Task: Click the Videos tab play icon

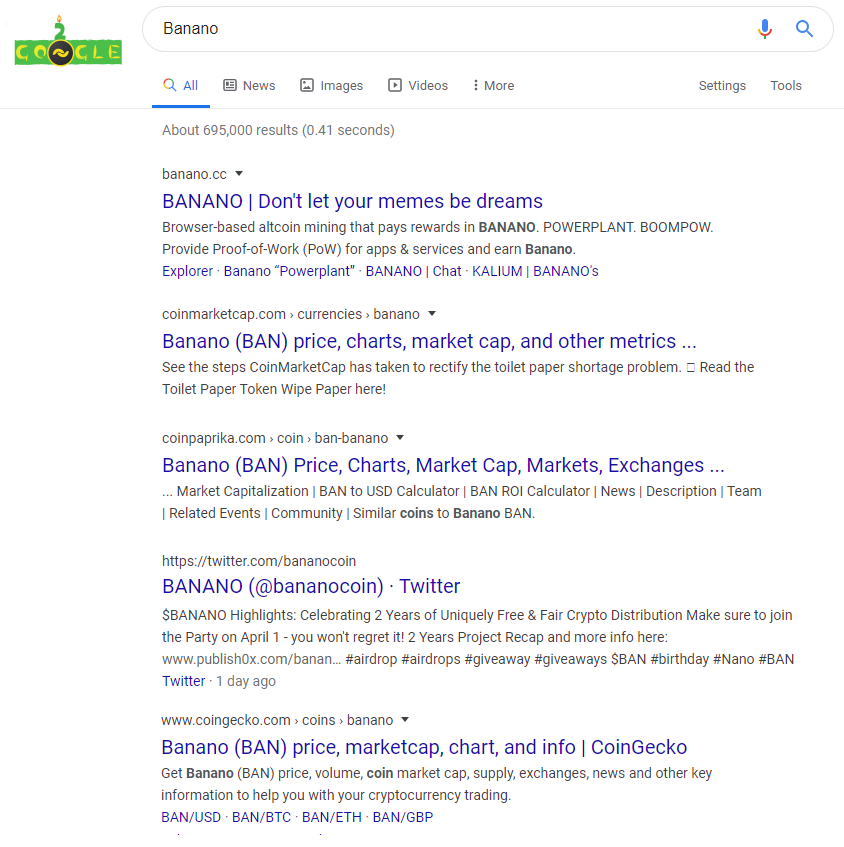Action: click(395, 85)
